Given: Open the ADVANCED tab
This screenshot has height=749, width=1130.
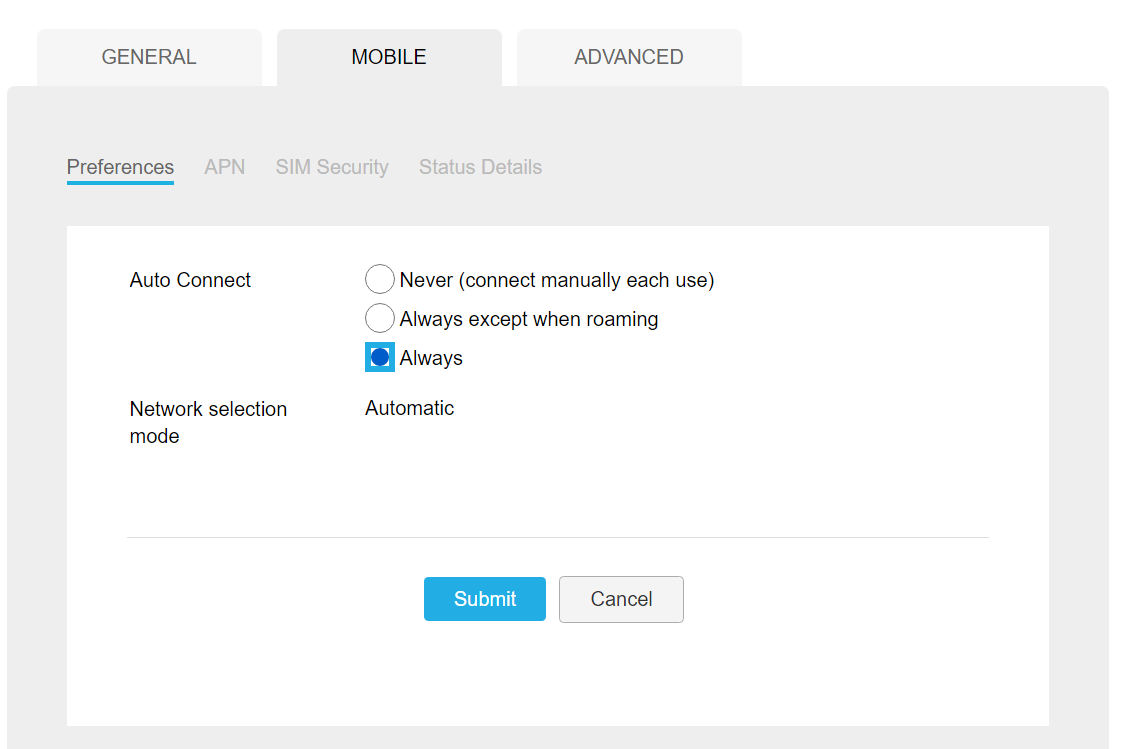Looking at the screenshot, I should coord(629,57).
